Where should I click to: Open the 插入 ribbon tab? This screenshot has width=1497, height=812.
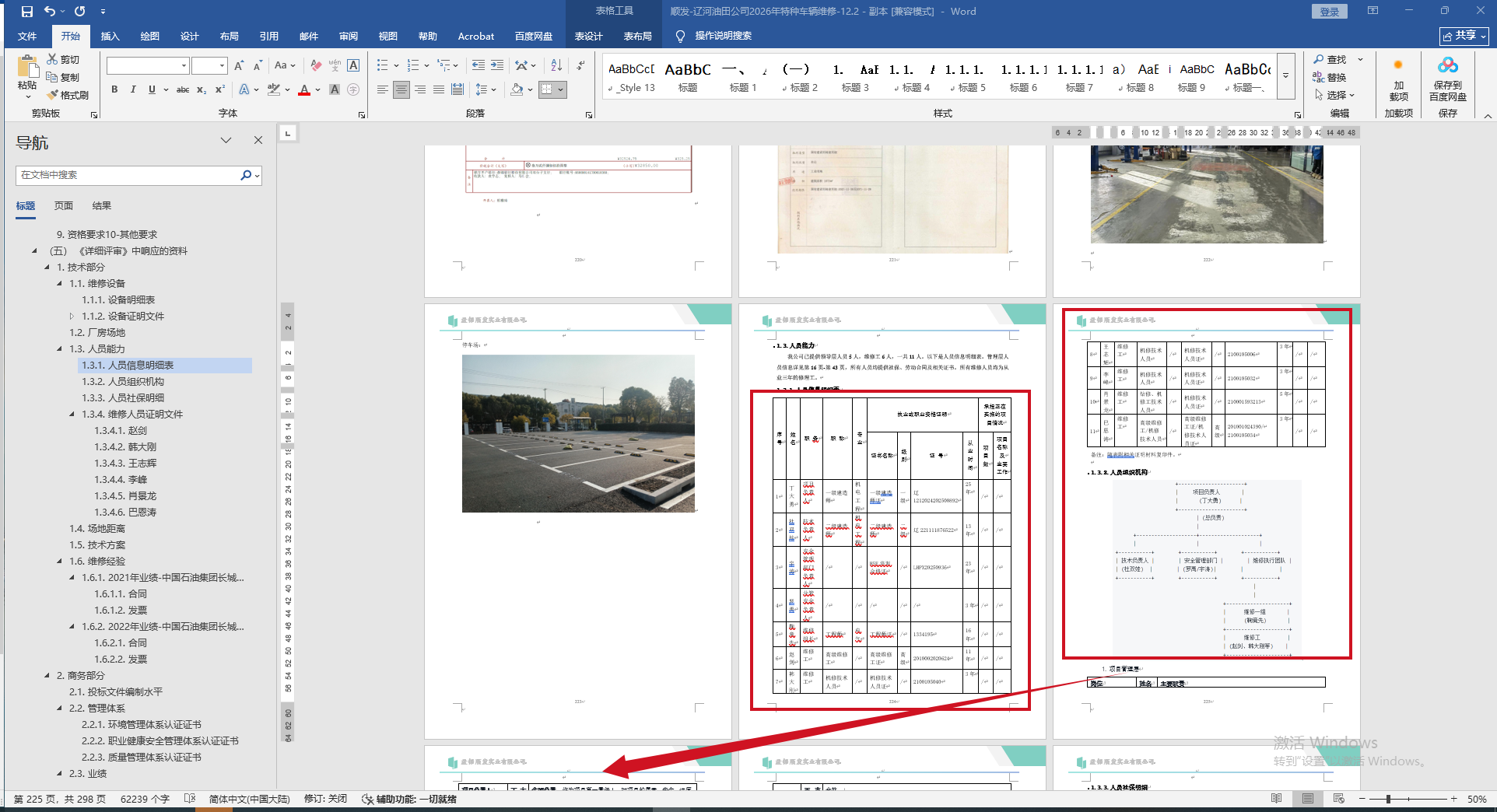pyautogui.click(x=110, y=36)
